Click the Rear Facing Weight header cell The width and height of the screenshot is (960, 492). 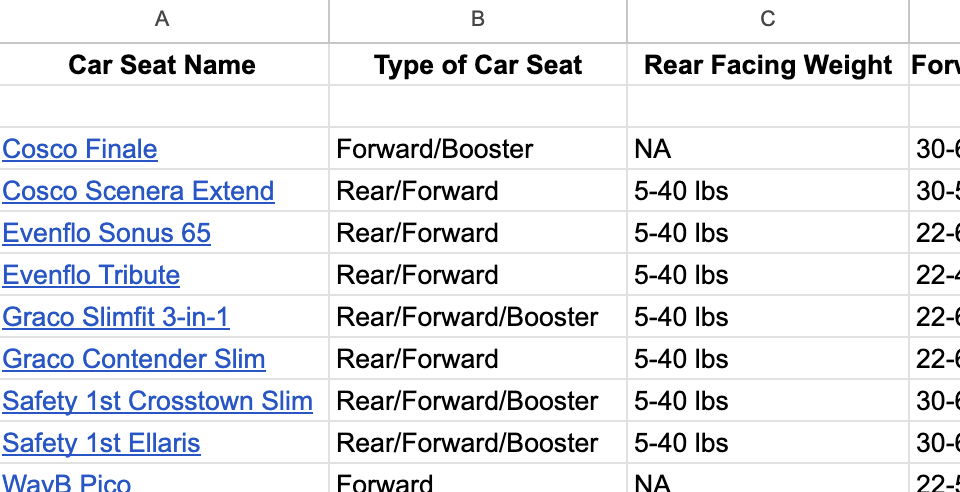[x=768, y=65]
